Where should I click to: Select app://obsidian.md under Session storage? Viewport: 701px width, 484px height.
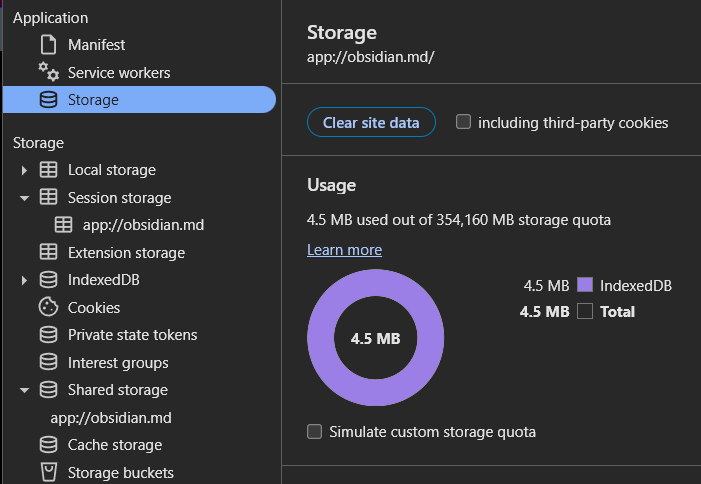143,225
